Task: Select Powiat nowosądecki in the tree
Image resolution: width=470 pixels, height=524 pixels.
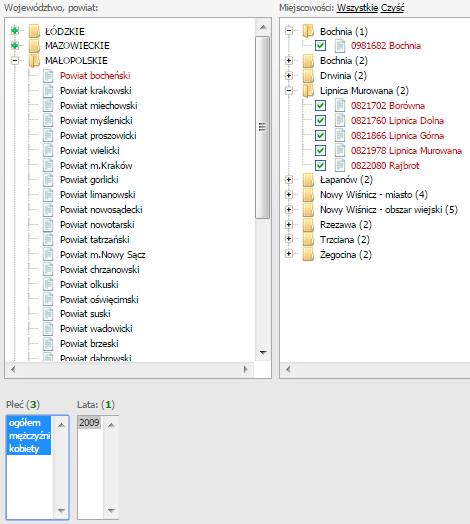Action: pos(101,210)
